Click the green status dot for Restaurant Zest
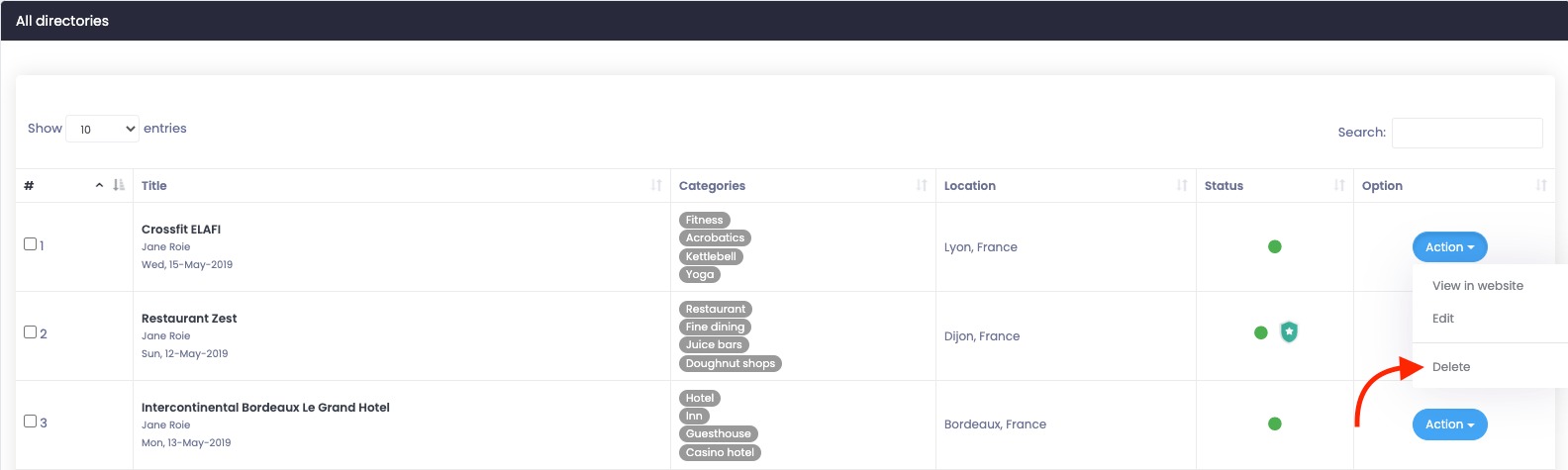The width and height of the screenshot is (1568, 470). (x=1261, y=332)
